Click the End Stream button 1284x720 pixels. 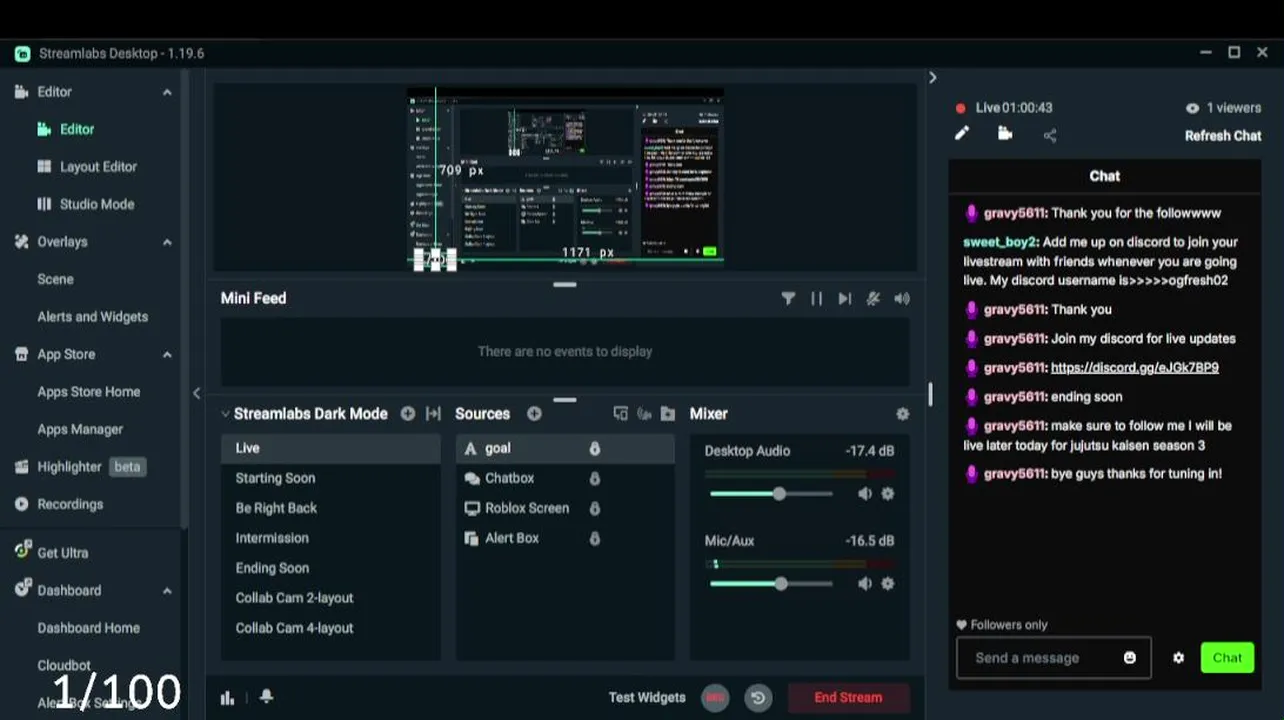pos(848,698)
